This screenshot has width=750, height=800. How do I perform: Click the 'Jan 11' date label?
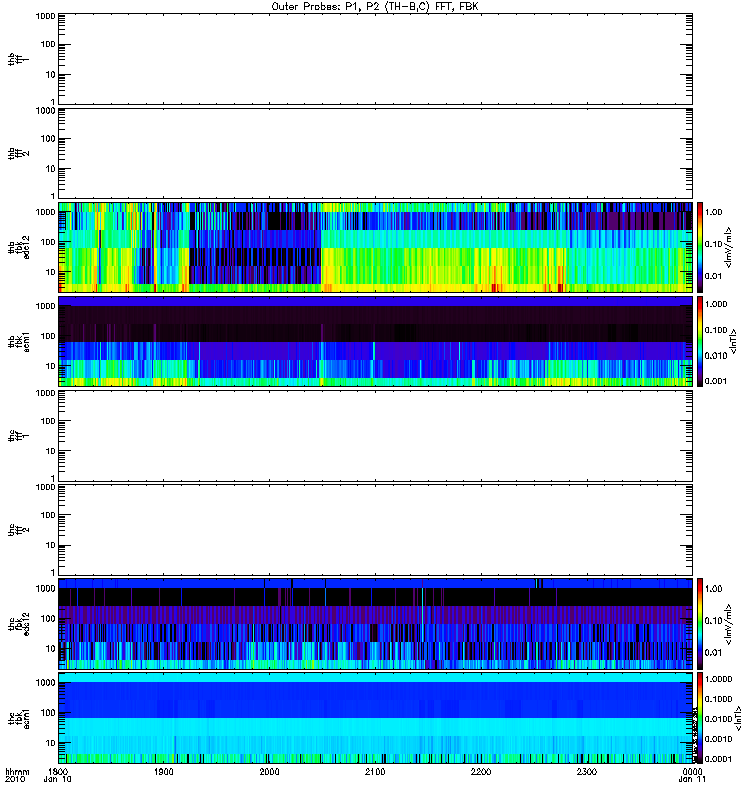pyautogui.click(x=692, y=780)
